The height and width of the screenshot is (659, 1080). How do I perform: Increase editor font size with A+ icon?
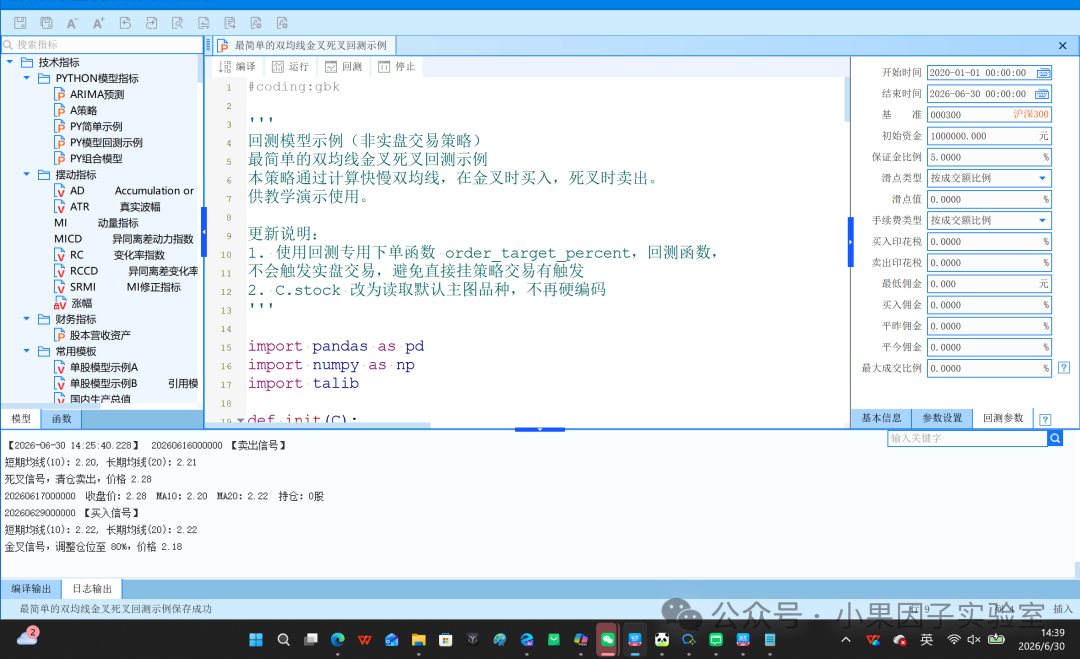click(98, 23)
